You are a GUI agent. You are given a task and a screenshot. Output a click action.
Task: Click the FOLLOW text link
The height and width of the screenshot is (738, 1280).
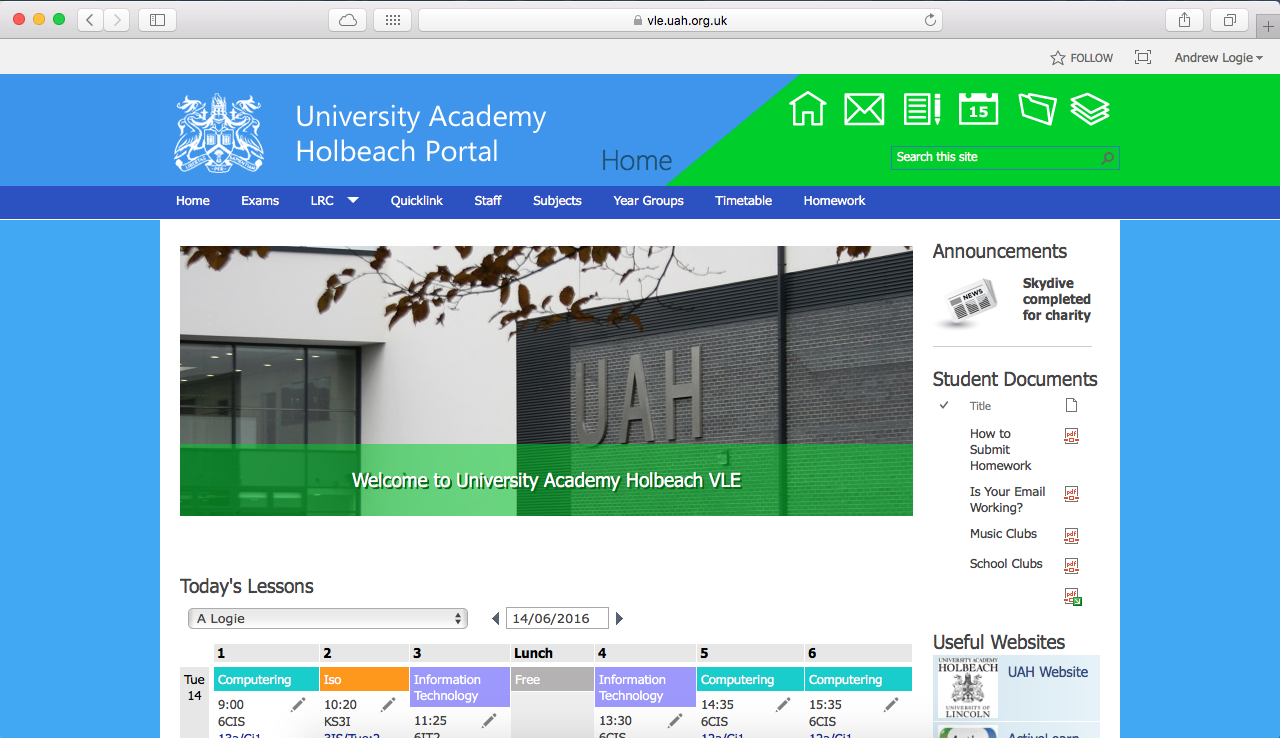coord(1091,58)
